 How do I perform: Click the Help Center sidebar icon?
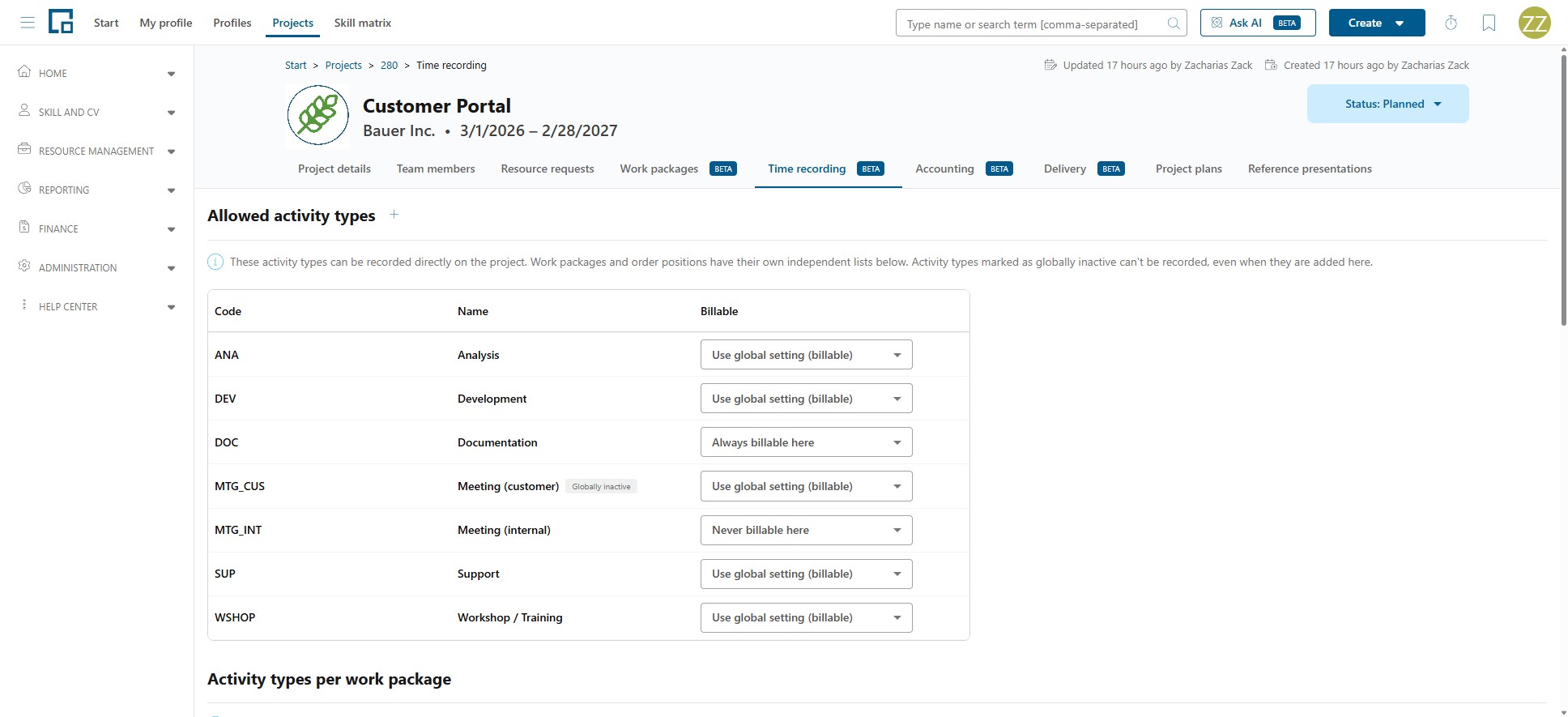[x=24, y=305]
